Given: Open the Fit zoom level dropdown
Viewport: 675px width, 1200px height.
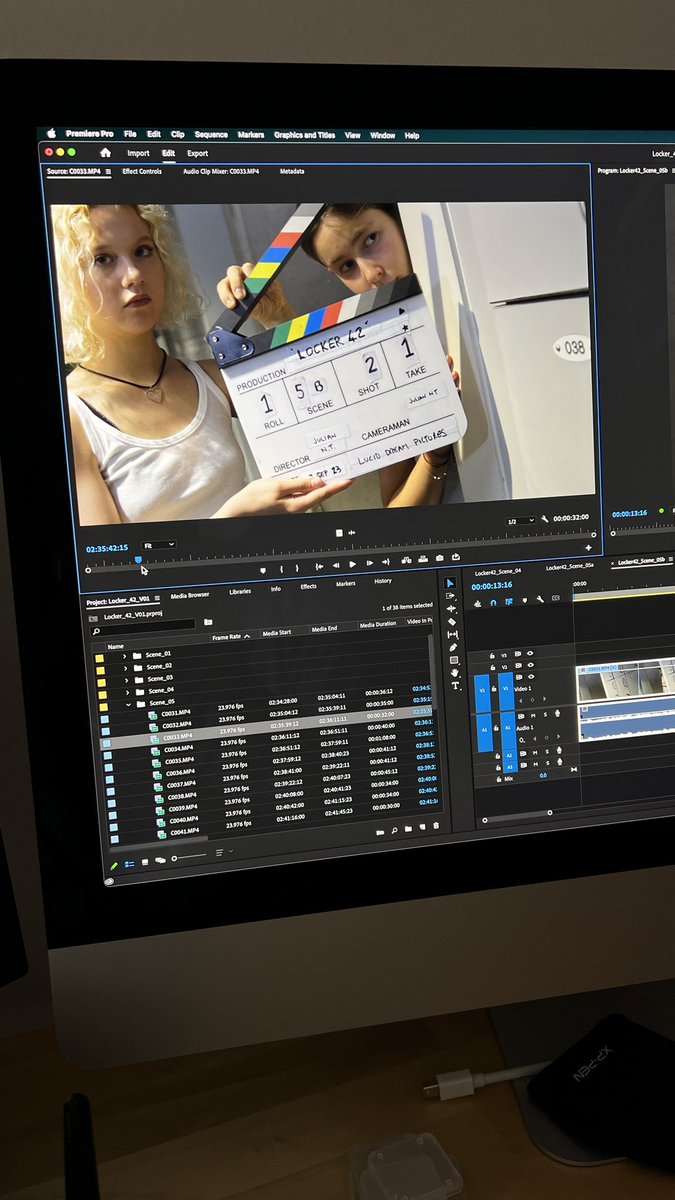Looking at the screenshot, I should [159, 546].
